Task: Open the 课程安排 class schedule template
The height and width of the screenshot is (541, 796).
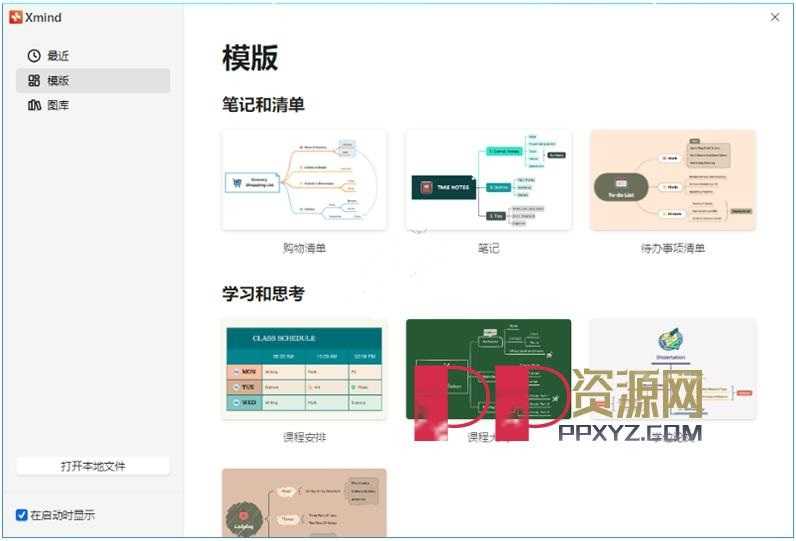Action: click(305, 369)
